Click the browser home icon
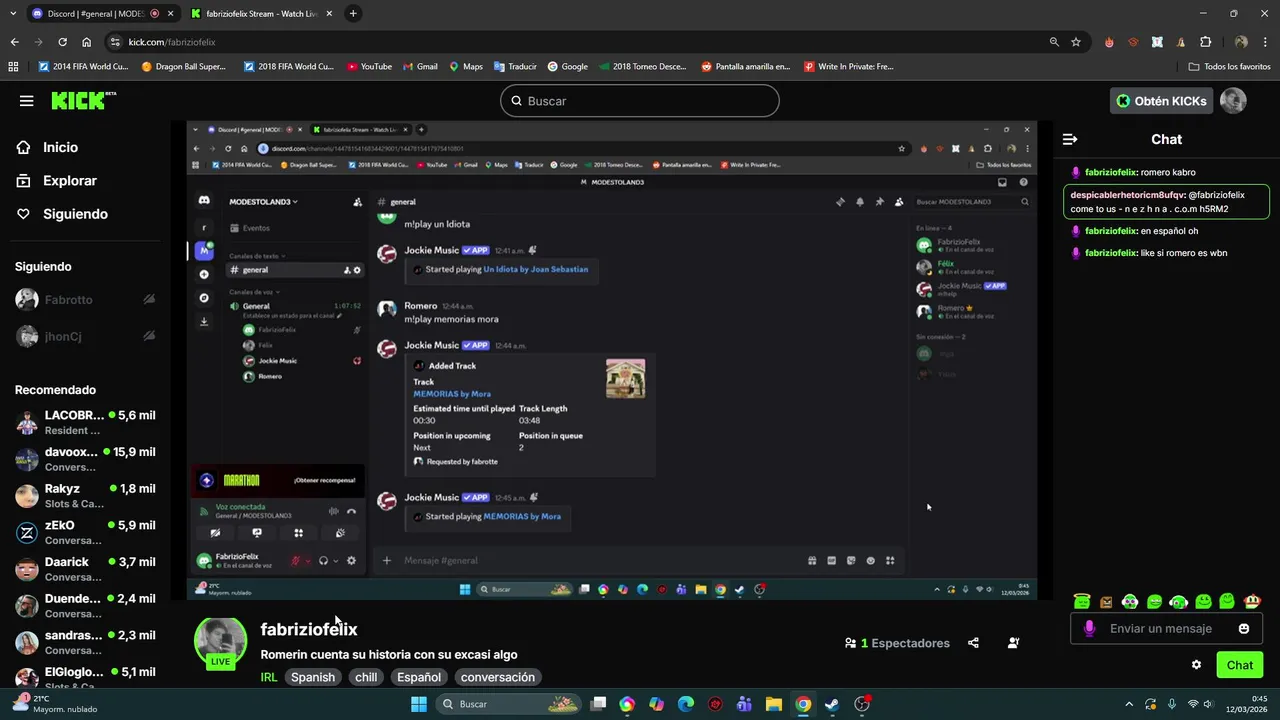Viewport: 1280px width, 720px height. point(86,42)
